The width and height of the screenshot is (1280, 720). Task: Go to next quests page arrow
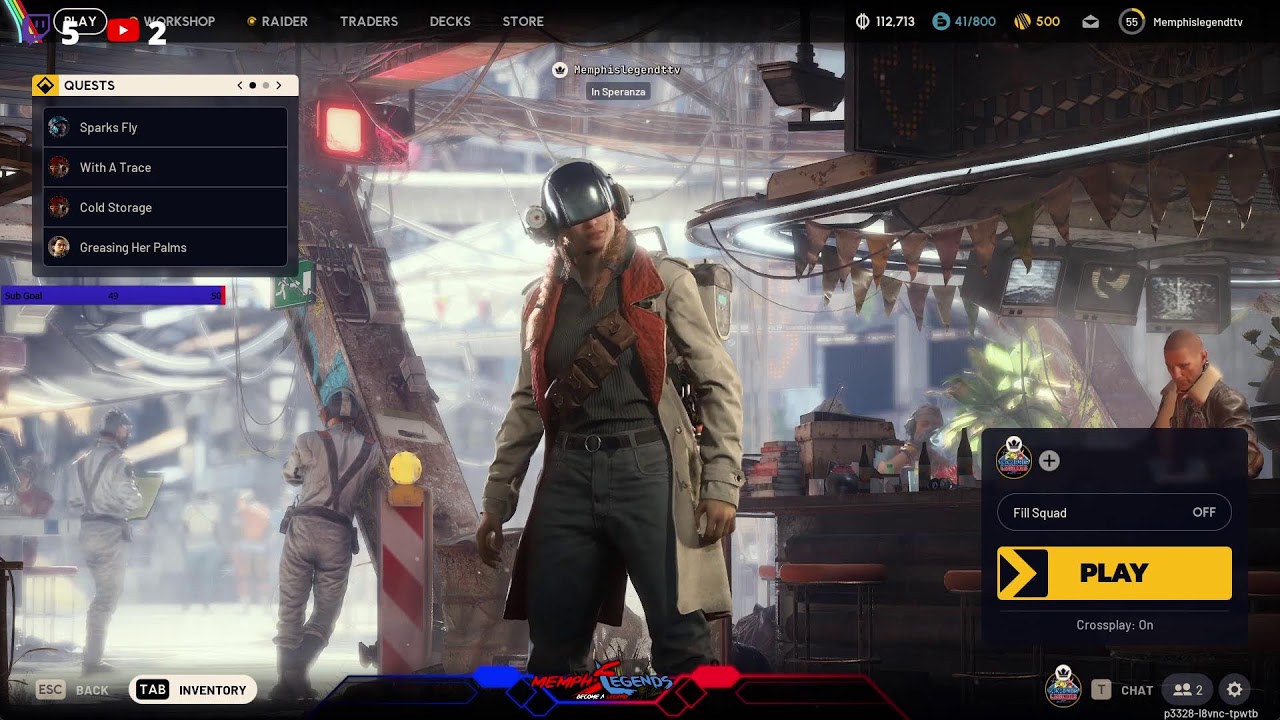(278, 86)
